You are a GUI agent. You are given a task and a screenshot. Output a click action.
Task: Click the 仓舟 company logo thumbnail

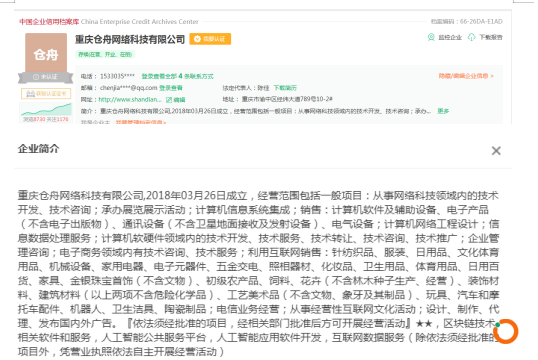pyautogui.click(x=46, y=53)
